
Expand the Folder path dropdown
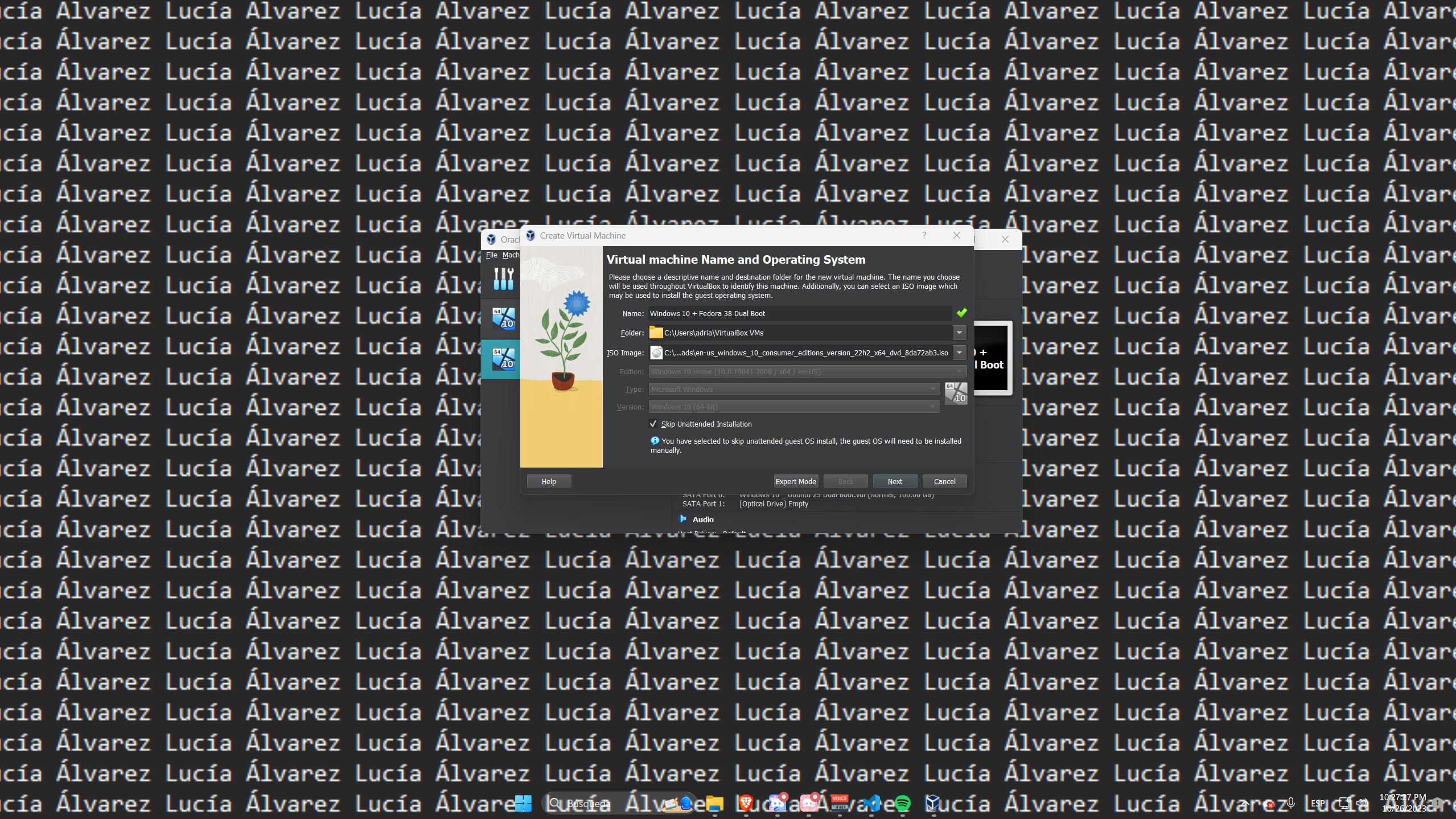click(959, 333)
